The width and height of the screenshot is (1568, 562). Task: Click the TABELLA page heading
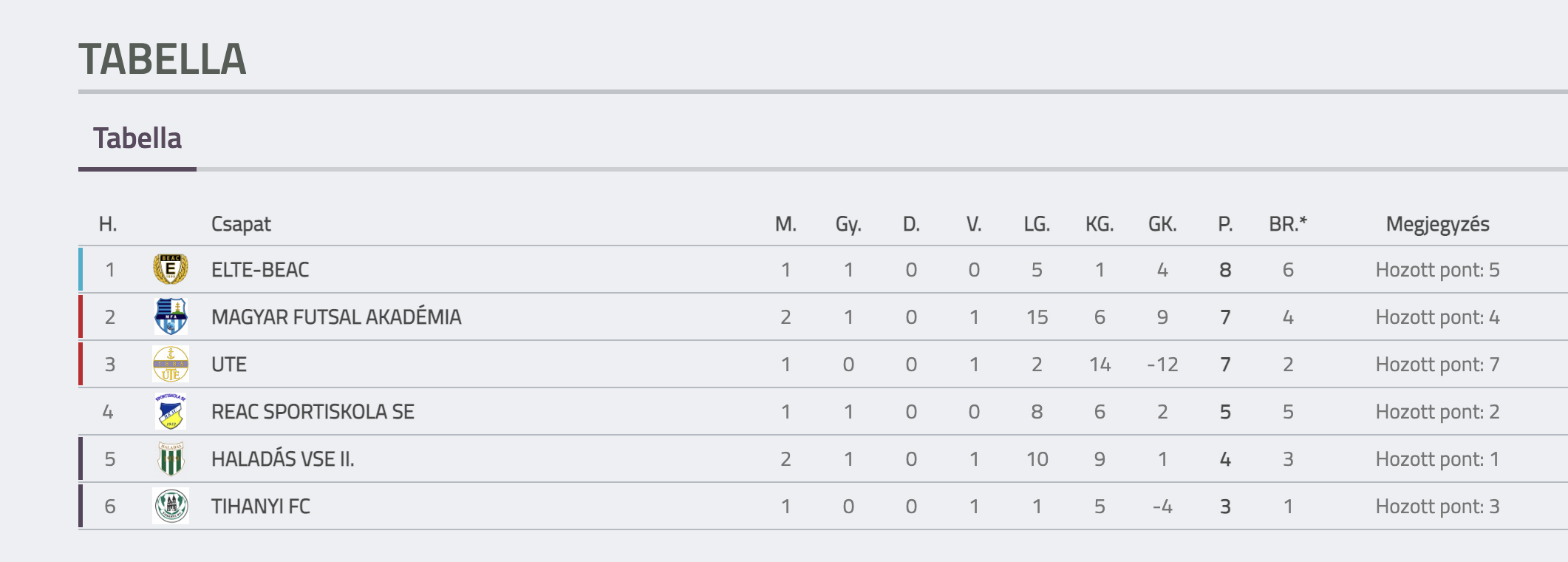[163, 59]
